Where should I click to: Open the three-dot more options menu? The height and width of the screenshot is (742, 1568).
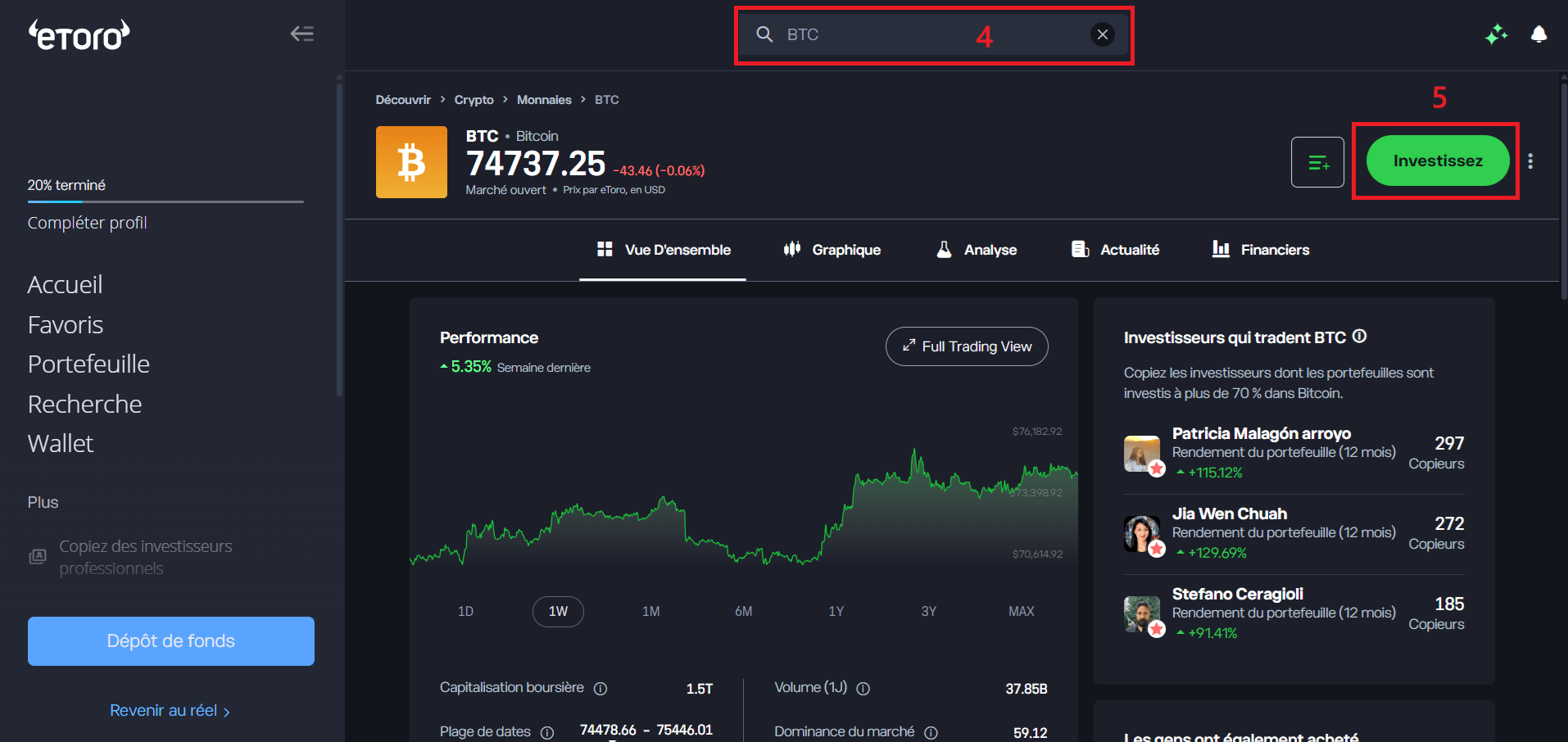click(x=1530, y=161)
